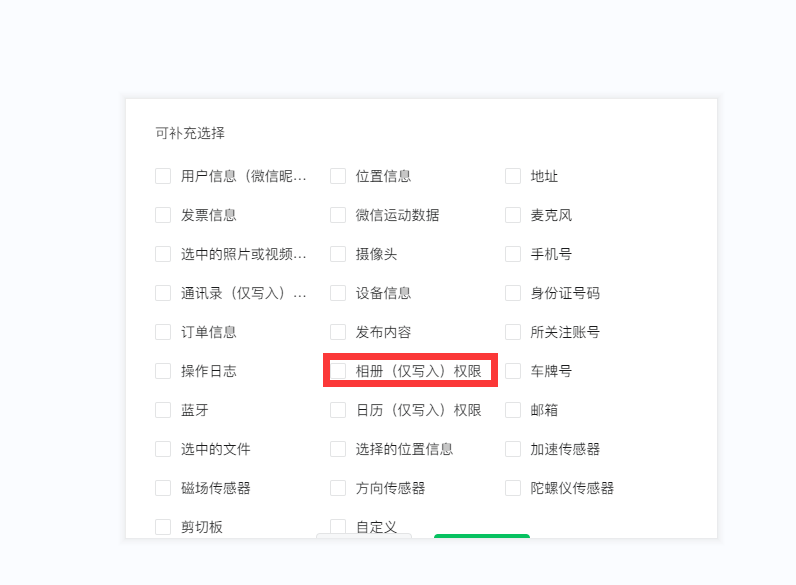Check the 日历（仅写入）权限 checkbox
The width and height of the screenshot is (796, 585).
(338, 410)
